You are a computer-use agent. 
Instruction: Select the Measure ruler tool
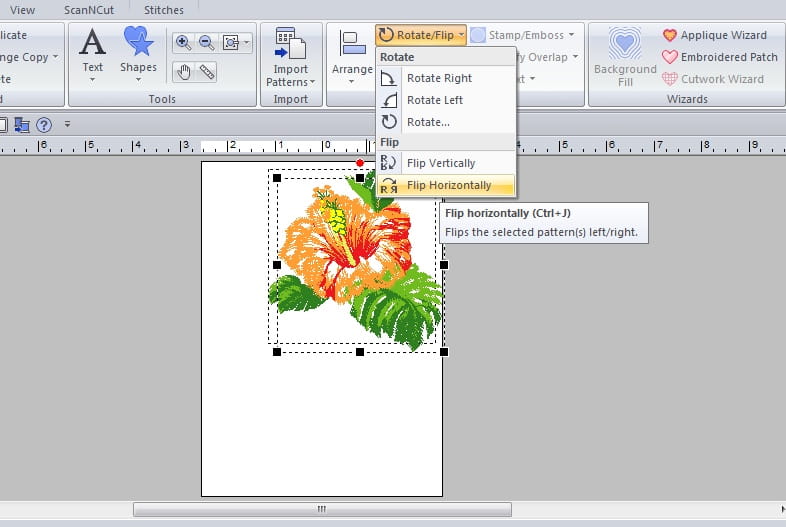click(x=207, y=71)
